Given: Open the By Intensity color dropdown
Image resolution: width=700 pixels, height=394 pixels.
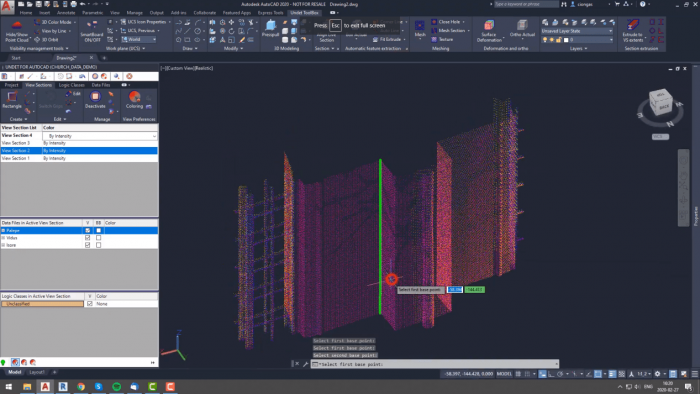Looking at the screenshot, I should [100, 136].
